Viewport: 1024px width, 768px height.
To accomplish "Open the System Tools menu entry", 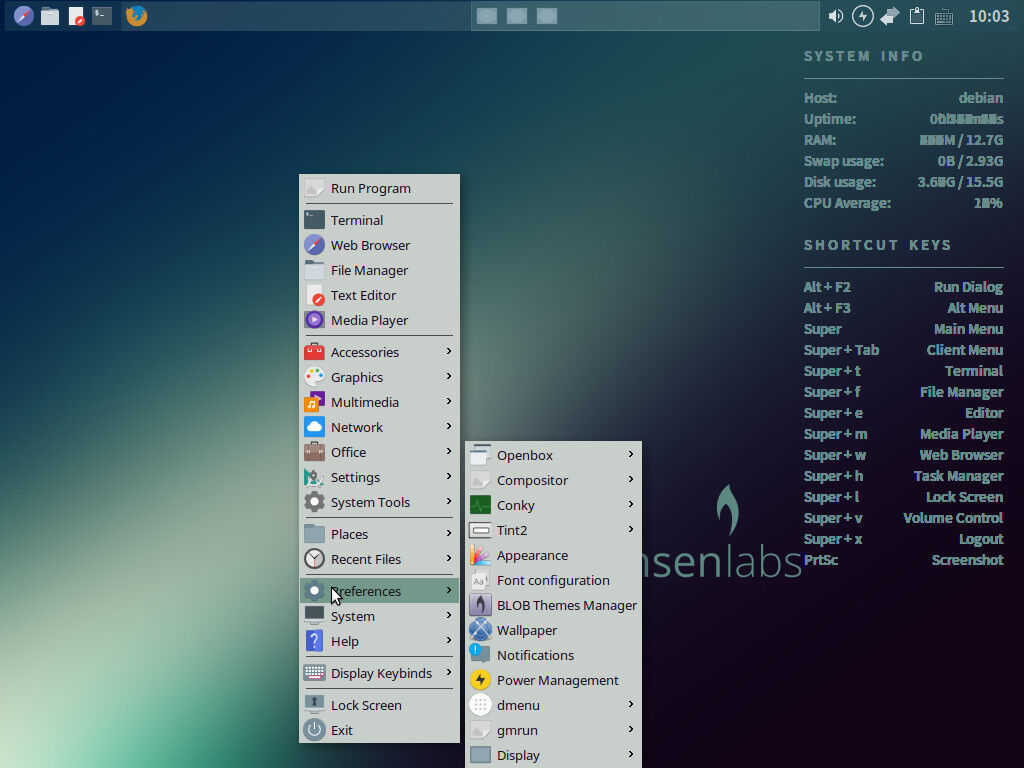I will tap(379, 502).
